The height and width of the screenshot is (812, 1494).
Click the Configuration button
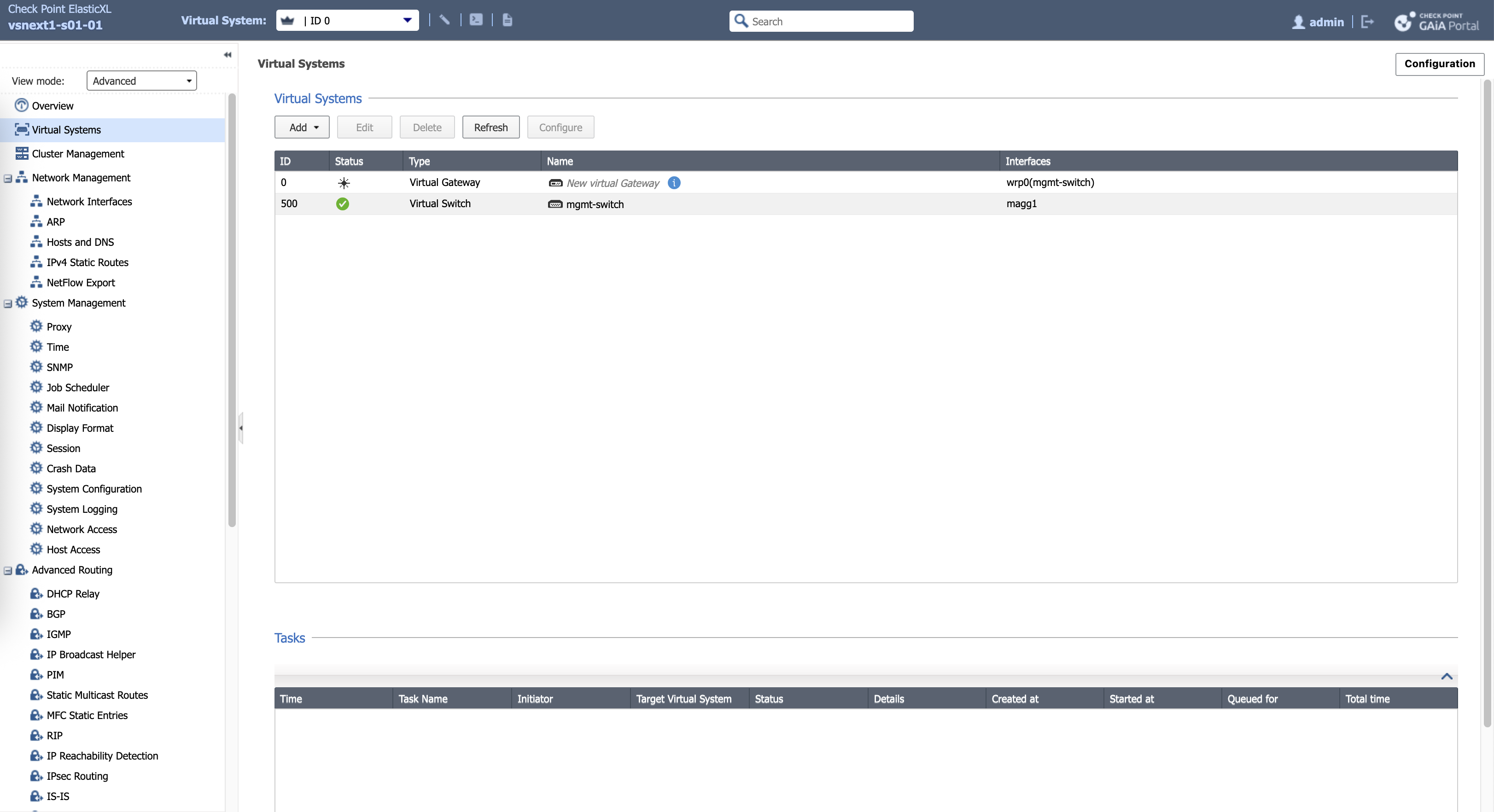(1439, 64)
